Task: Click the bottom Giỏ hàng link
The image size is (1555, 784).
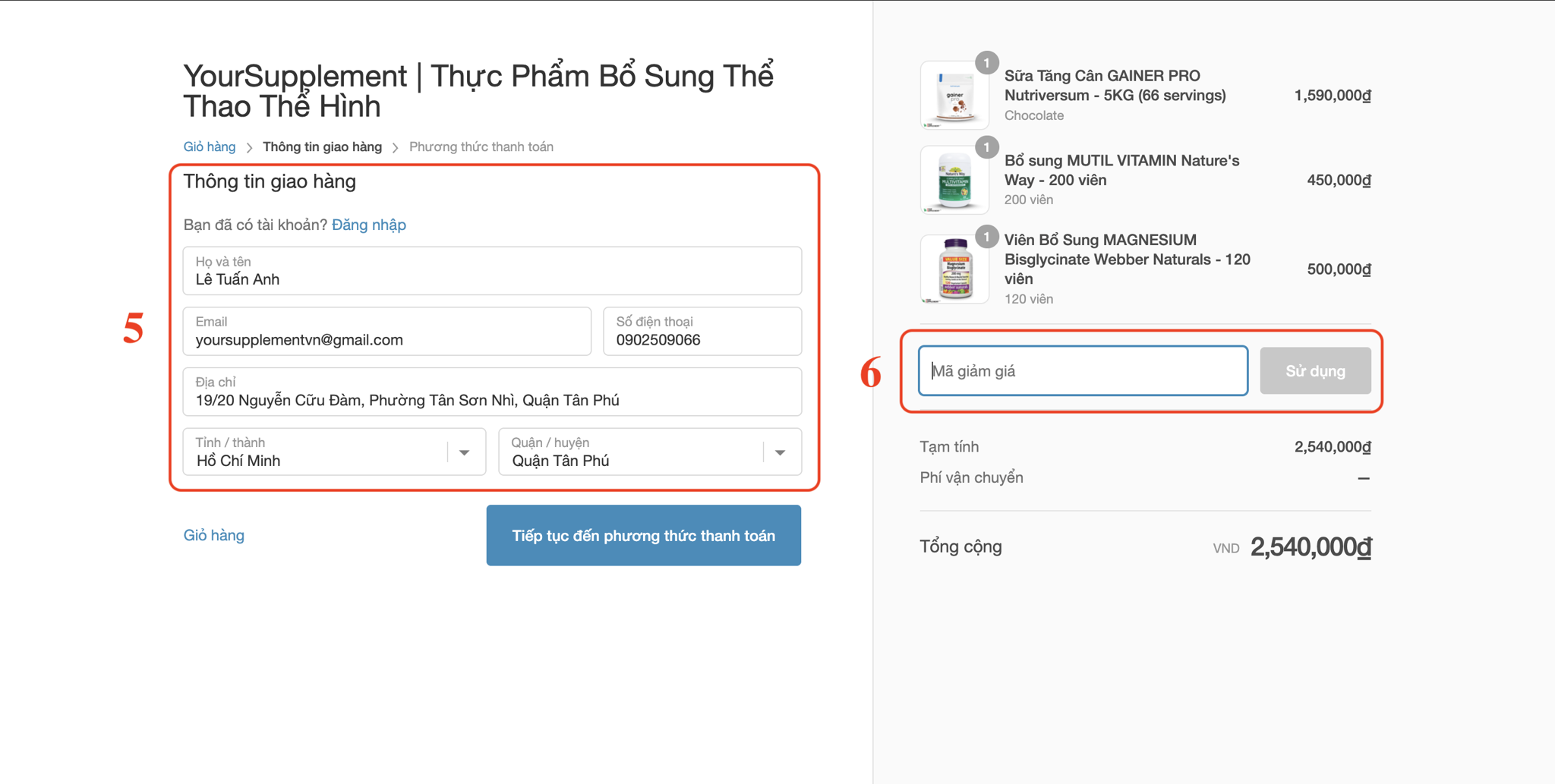Action: point(214,536)
